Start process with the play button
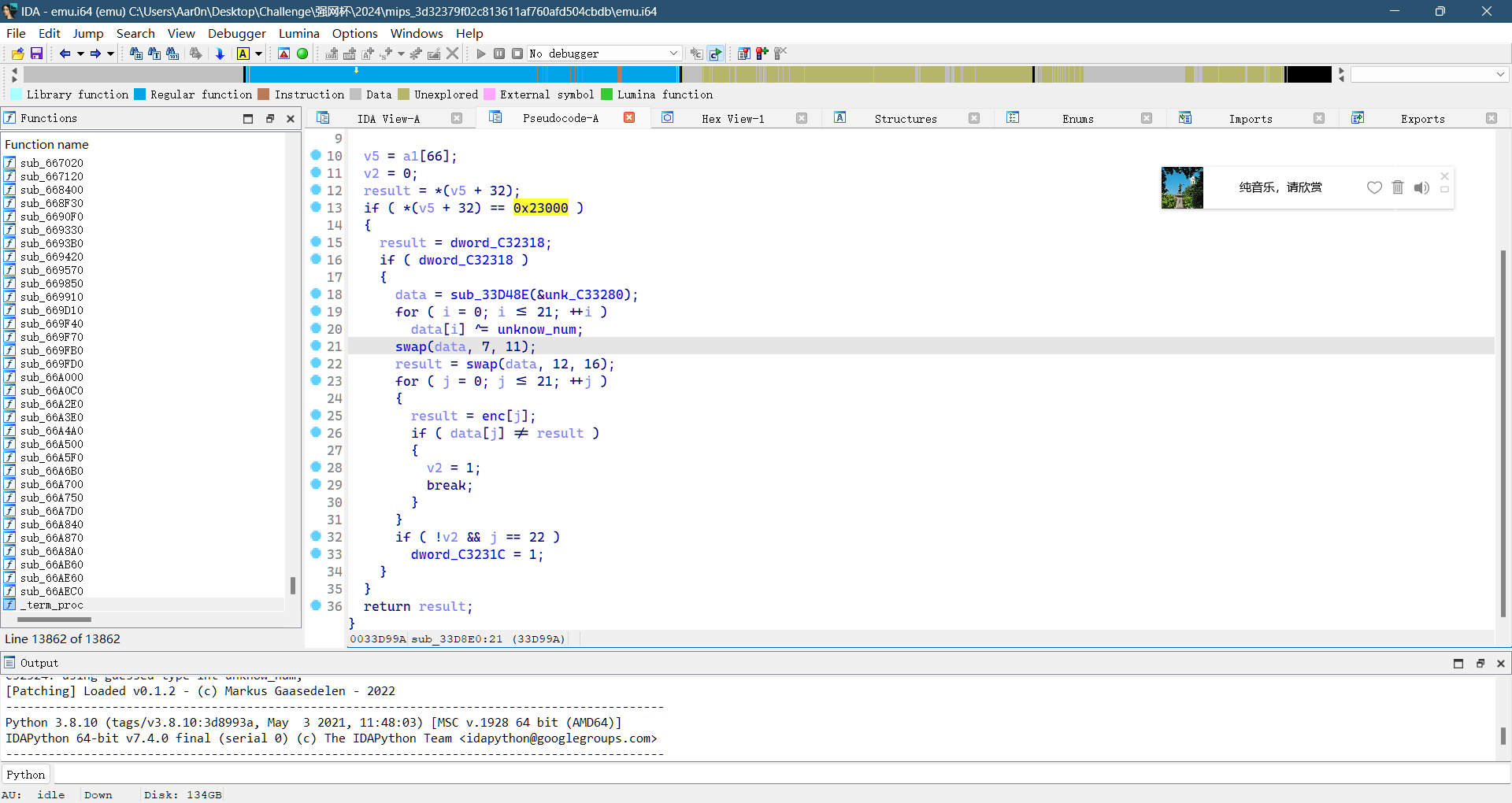 481,54
